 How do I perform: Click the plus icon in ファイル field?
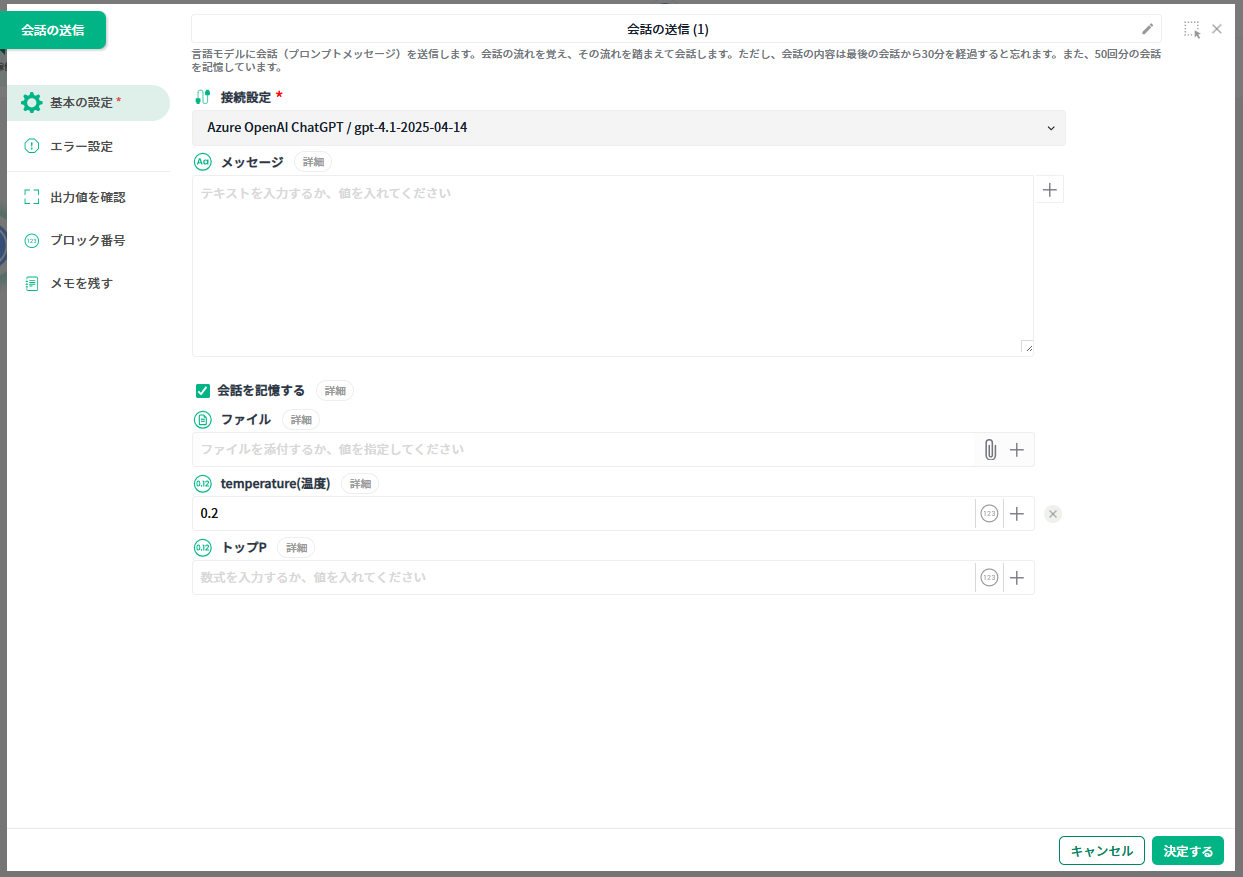(1017, 450)
